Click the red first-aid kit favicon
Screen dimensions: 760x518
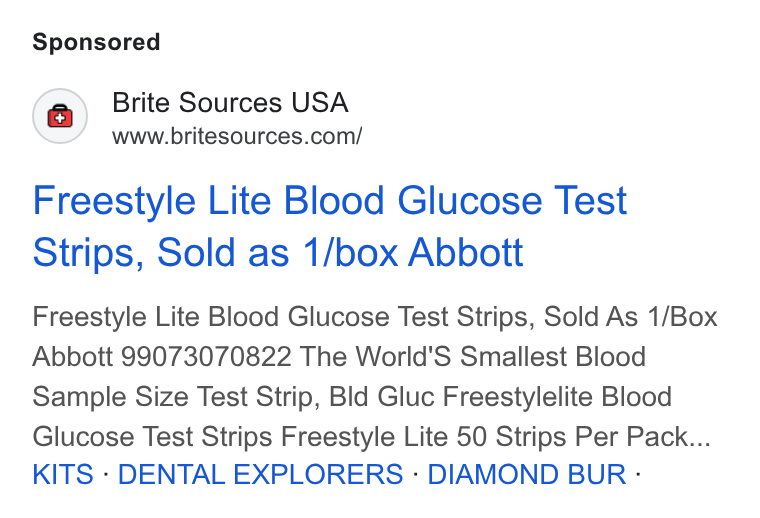tap(60, 116)
